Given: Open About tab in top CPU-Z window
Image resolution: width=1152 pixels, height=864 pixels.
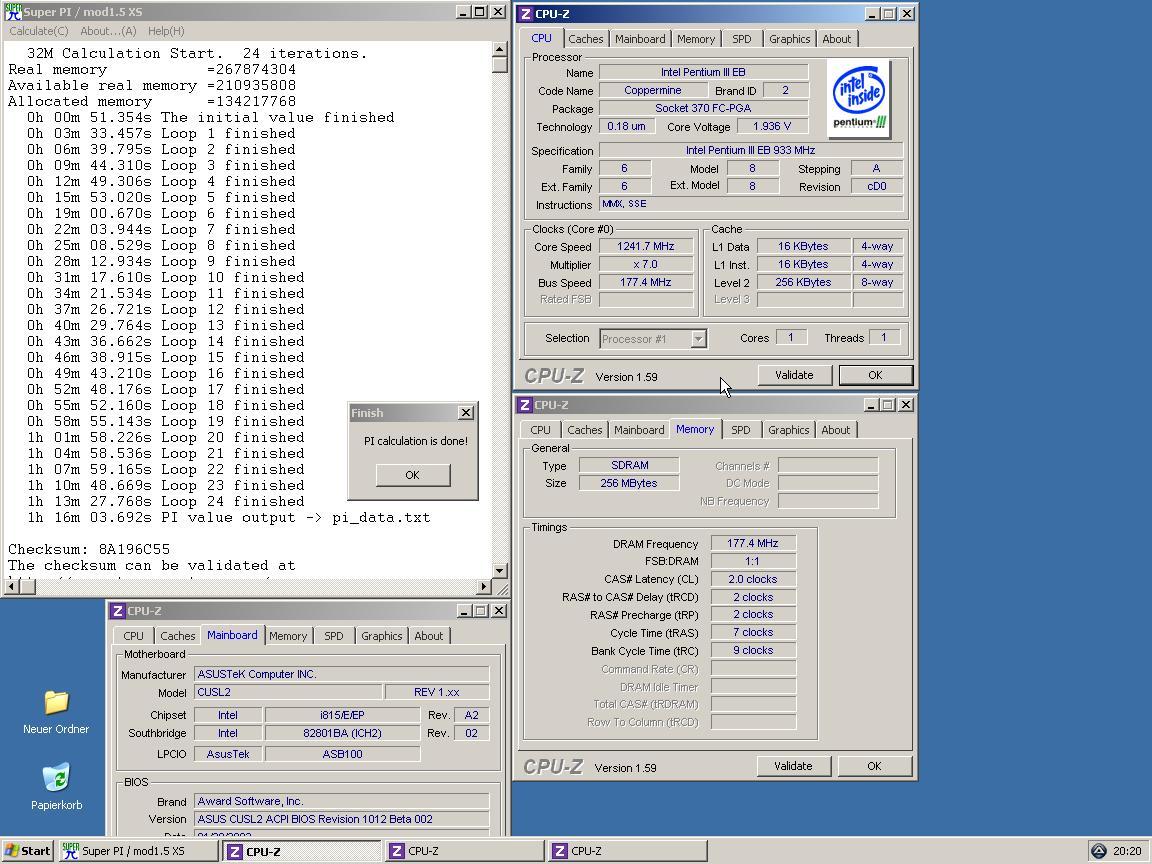Looking at the screenshot, I should click(837, 39).
